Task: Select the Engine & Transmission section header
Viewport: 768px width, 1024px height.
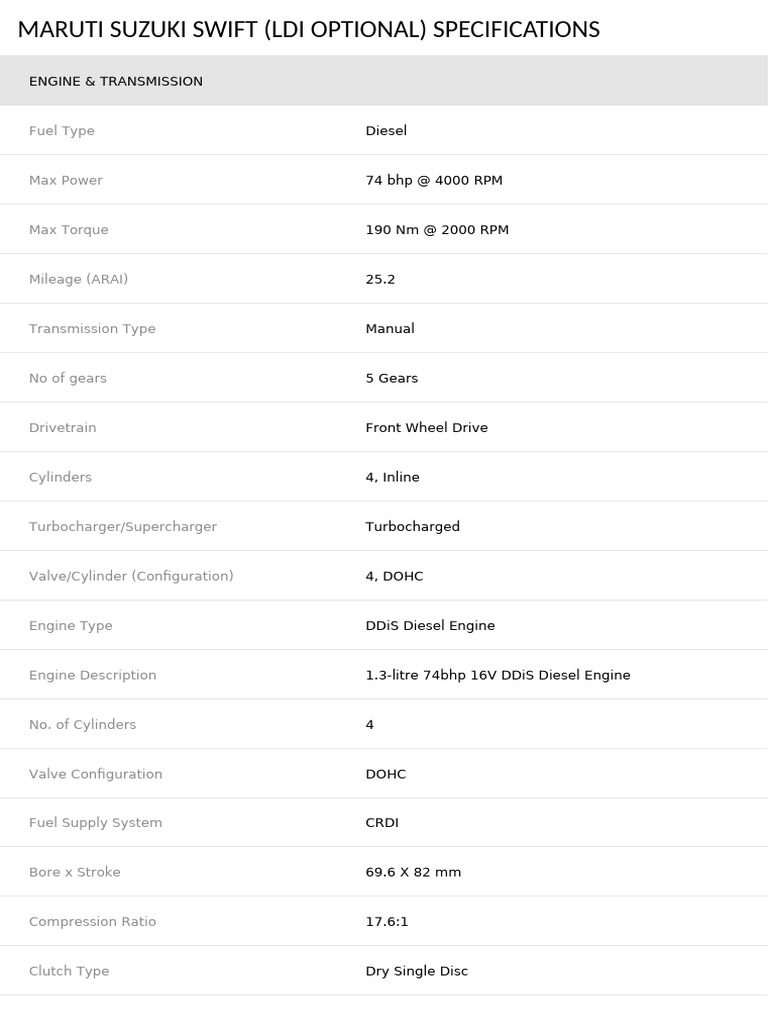Action: (116, 81)
